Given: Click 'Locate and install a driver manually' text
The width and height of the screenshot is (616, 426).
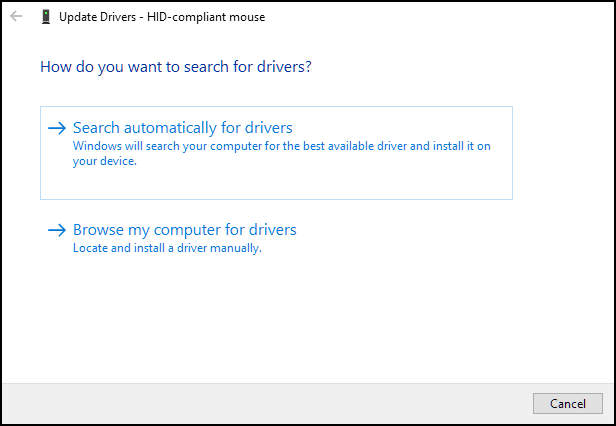Looking at the screenshot, I should [x=166, y=248].
